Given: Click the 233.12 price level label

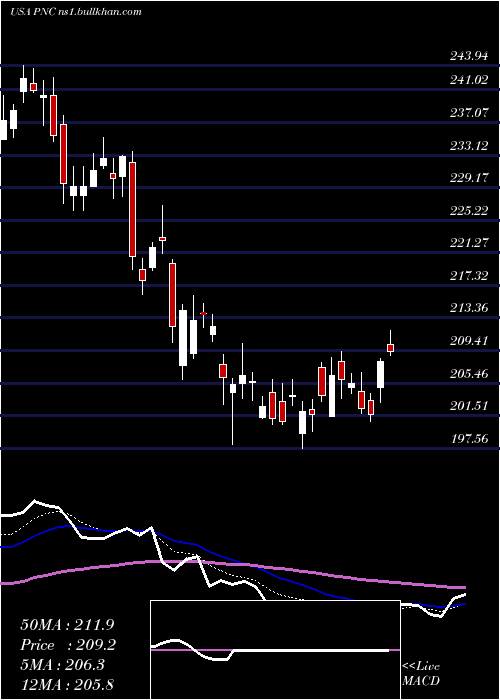Looking at the screenshot, I should [468, 146].
